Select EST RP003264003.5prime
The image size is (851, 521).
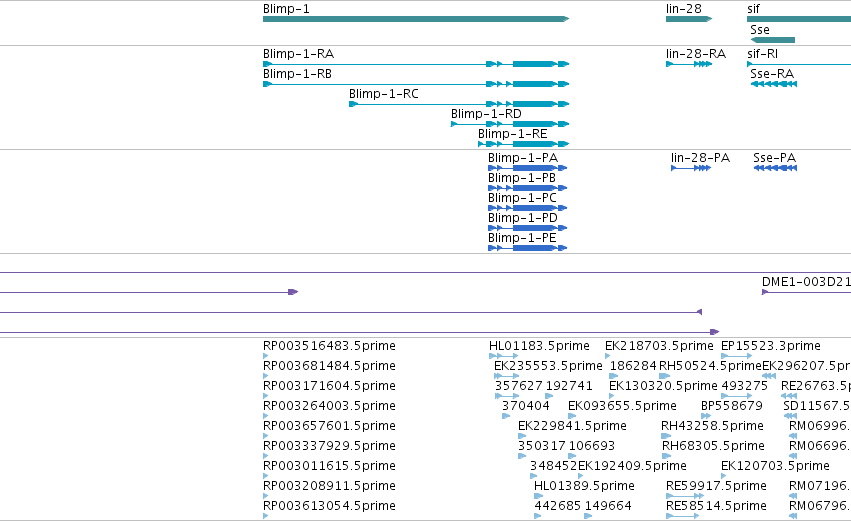[329, 406]
